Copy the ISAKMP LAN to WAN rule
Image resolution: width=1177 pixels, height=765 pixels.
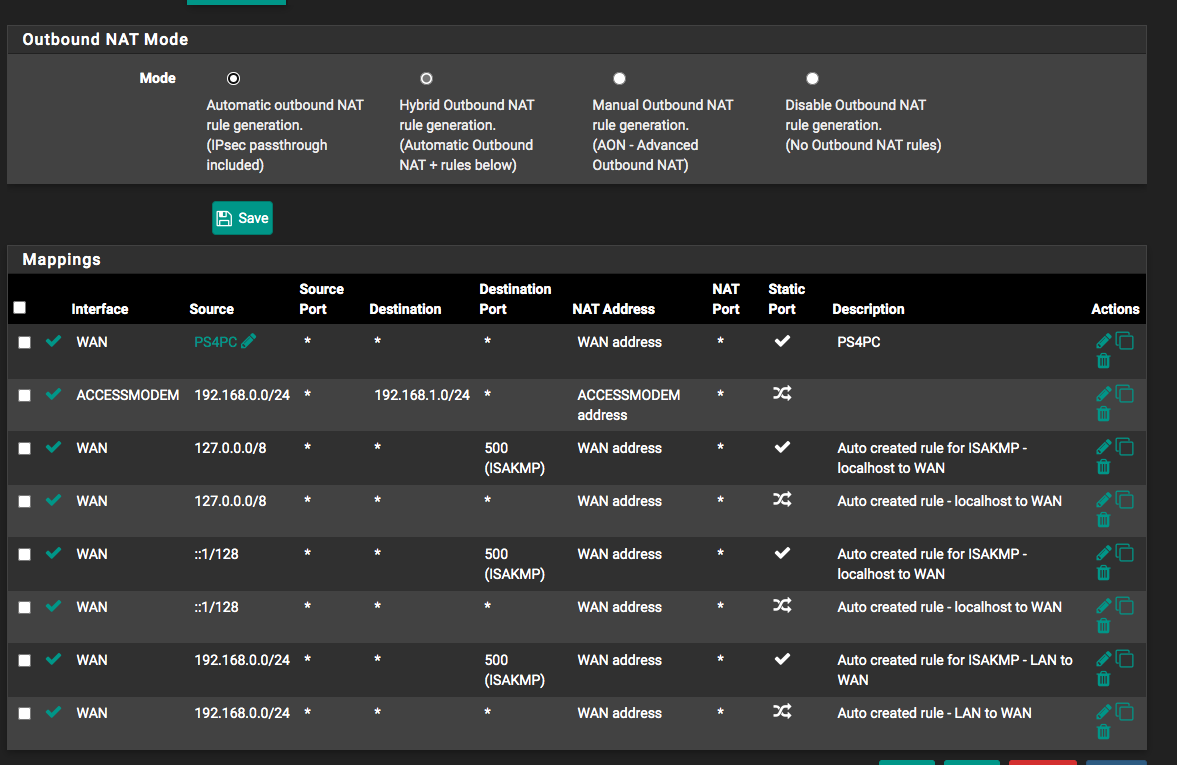point(1124,659)
